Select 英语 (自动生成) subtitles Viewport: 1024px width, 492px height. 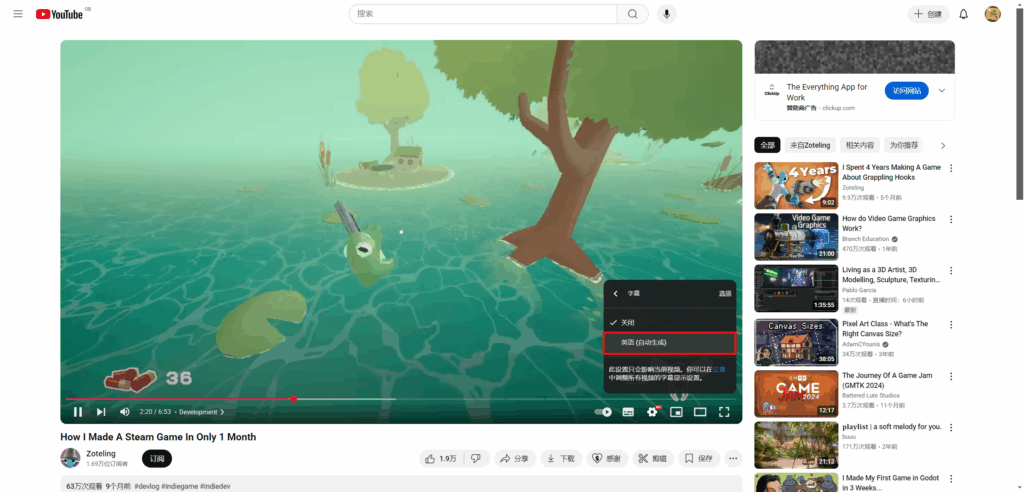pos(669,343)
